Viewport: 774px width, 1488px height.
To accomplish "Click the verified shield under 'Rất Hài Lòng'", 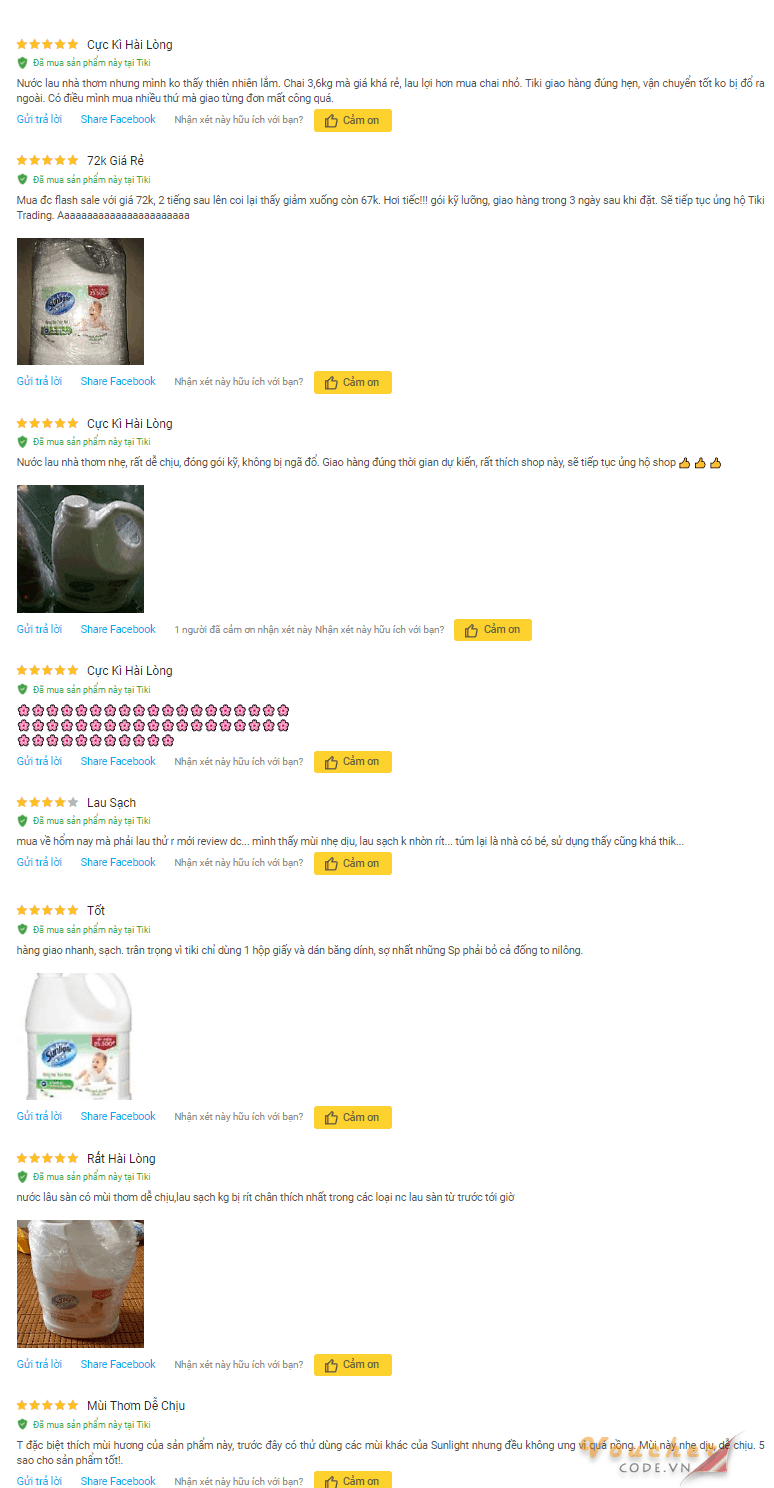I will [x=22, y=1177].
